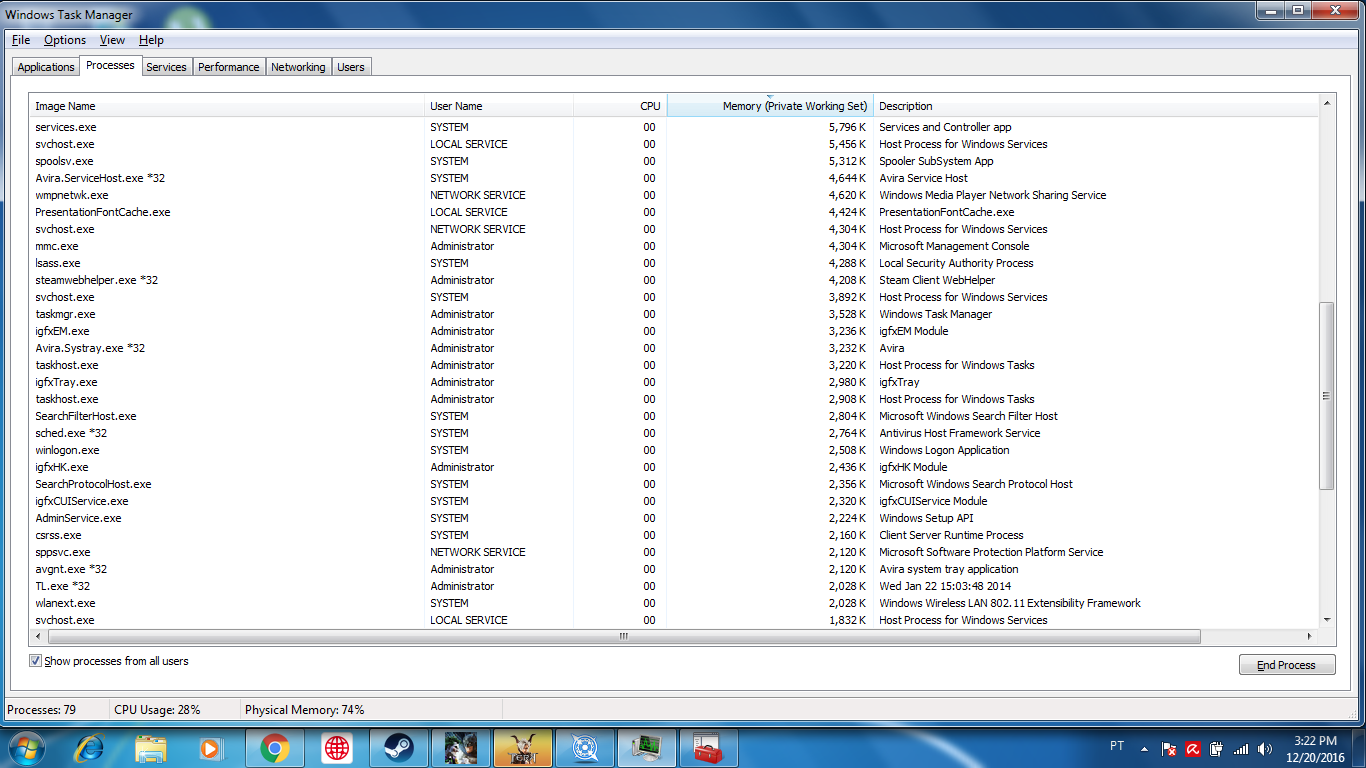Switch to the TERA game taskbar button
The height and width of the screenshot is (768, 1366).
(523, 748)
